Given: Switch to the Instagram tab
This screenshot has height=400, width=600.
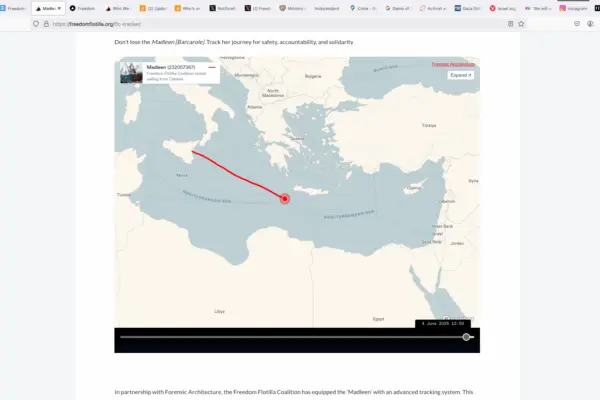Looking at the screenshot, I should tap(573, 8).
